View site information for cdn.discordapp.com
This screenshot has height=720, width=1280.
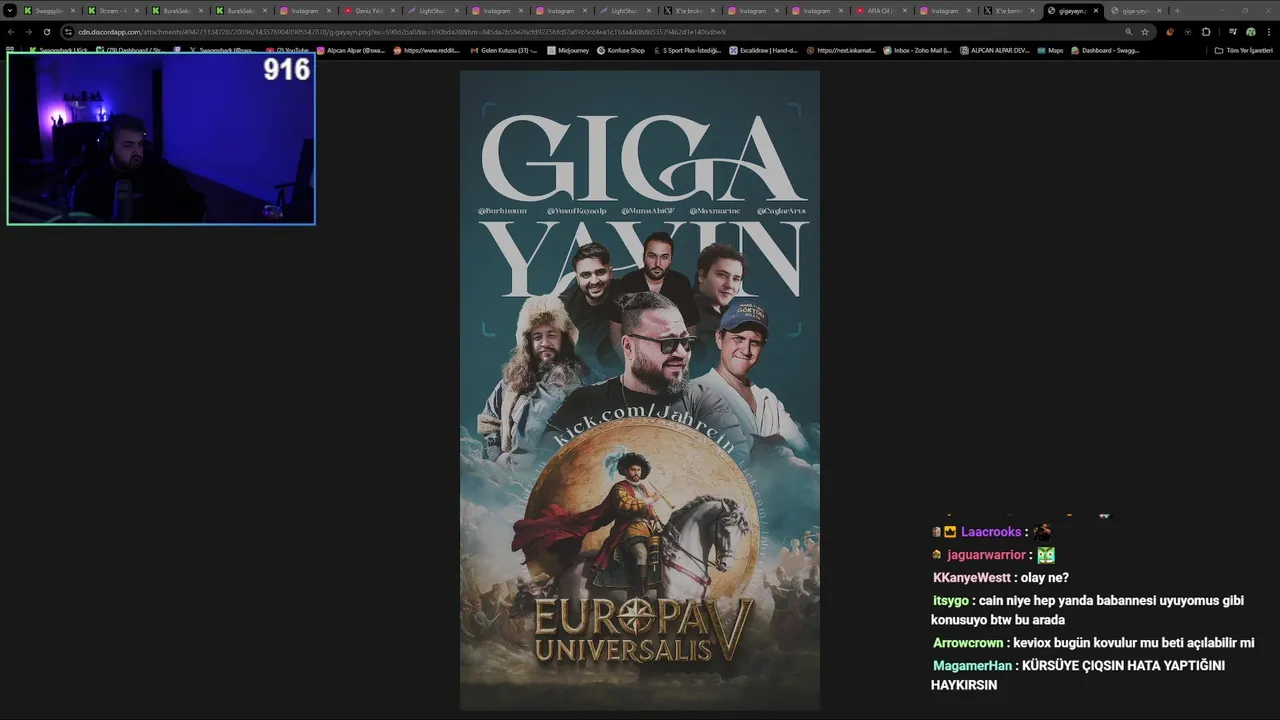pyautogui.click(x=68, y=32)
